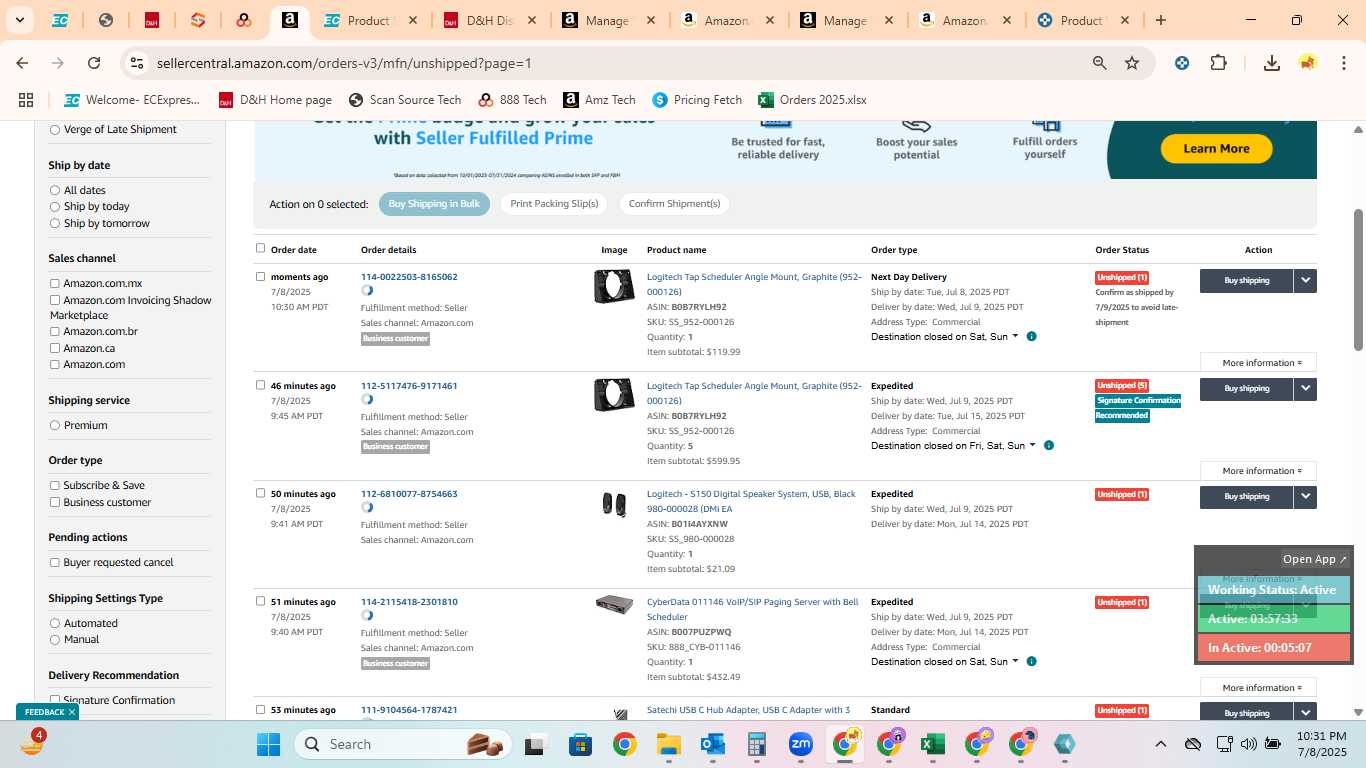Reload the Seller Central page
The image size is (1366, 768).
click(94, 63)
